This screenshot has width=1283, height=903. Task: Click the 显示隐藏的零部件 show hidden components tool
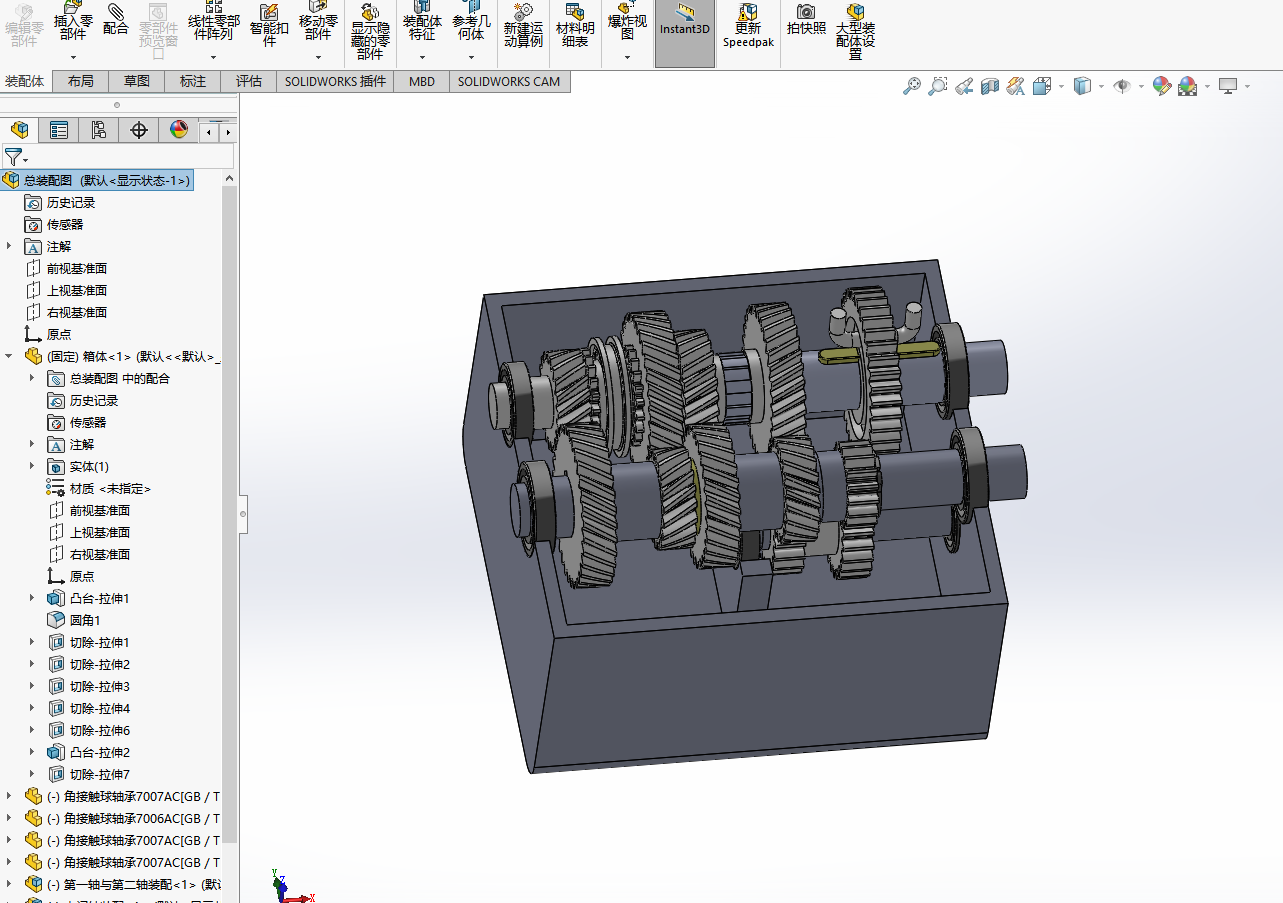(370, 34)
